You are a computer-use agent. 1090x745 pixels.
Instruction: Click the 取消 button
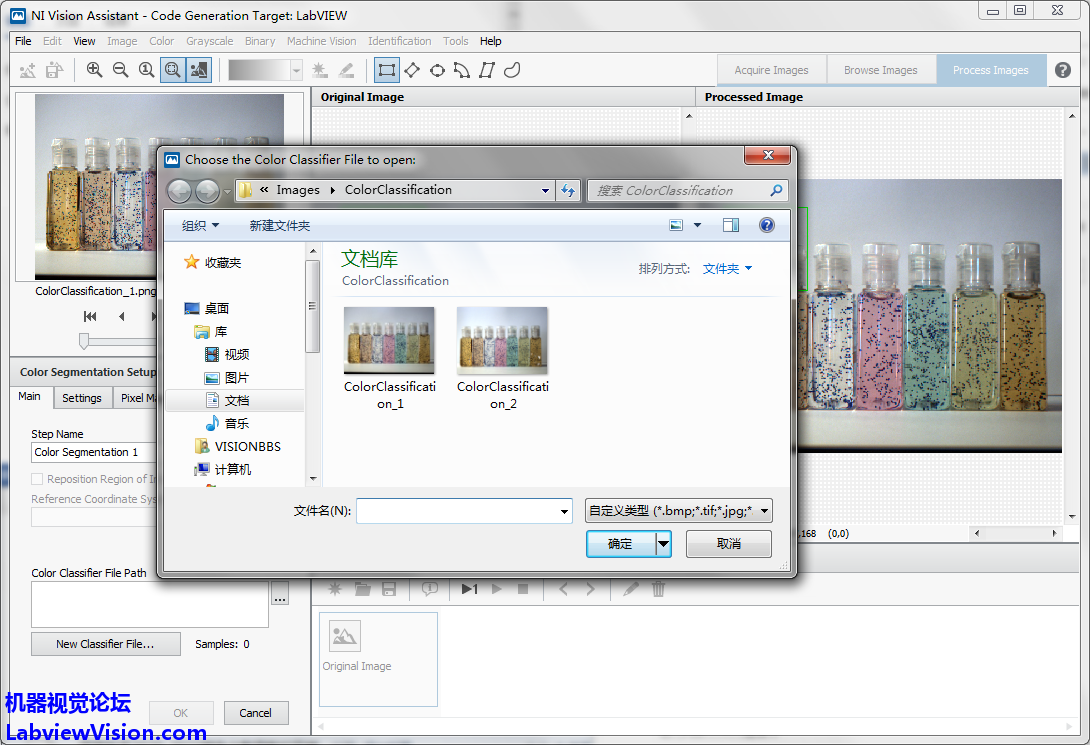tap(729, 544)
